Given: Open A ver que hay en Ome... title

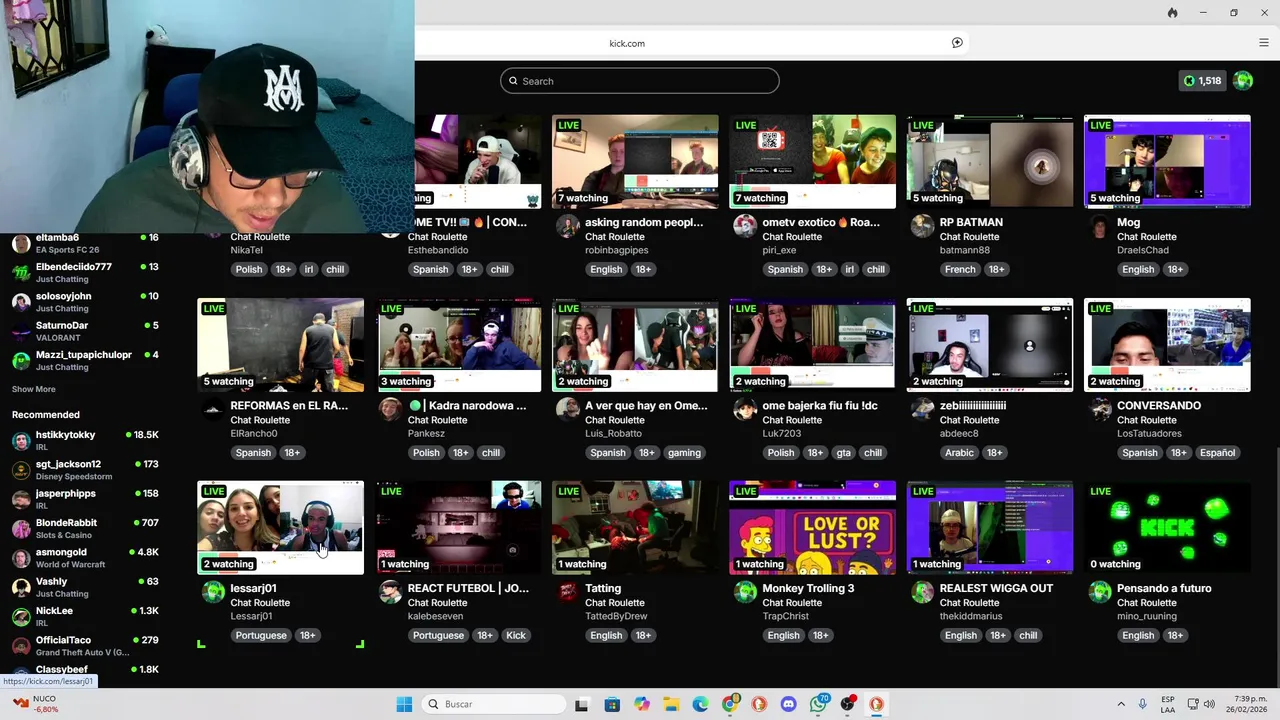Looking at the screenshot, I should [x=646, y=405].
